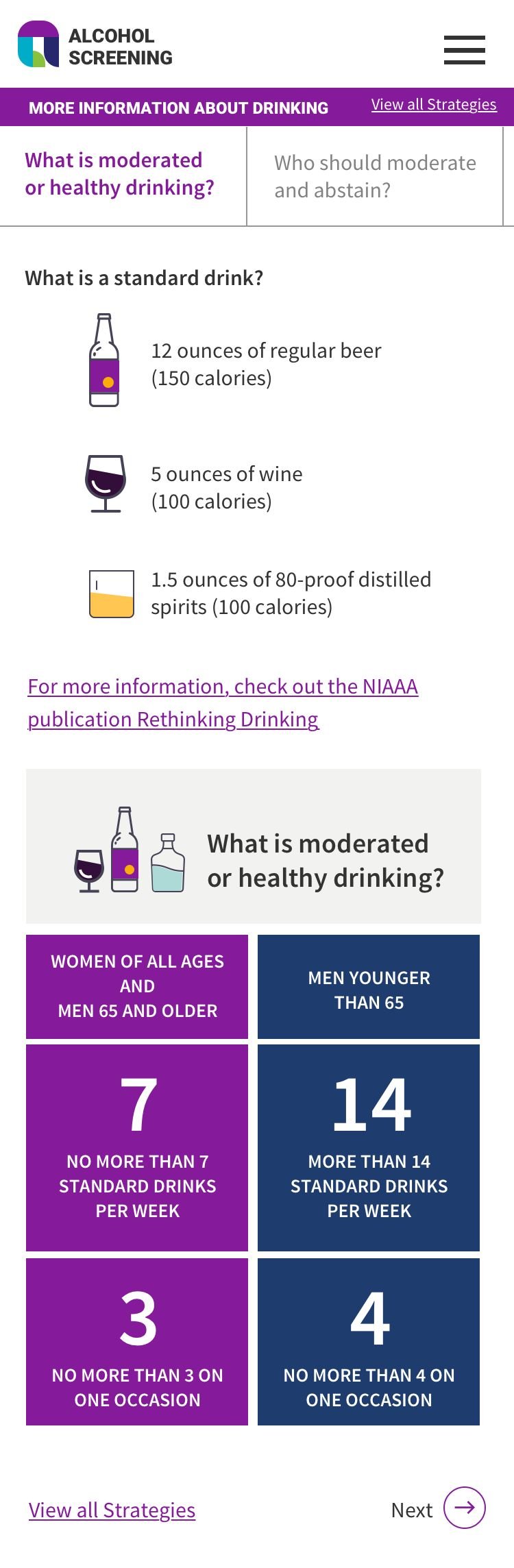Switch to 'Who should moderate and abstain?' tab
This screenshot has height=1568, width=514.
375,177
